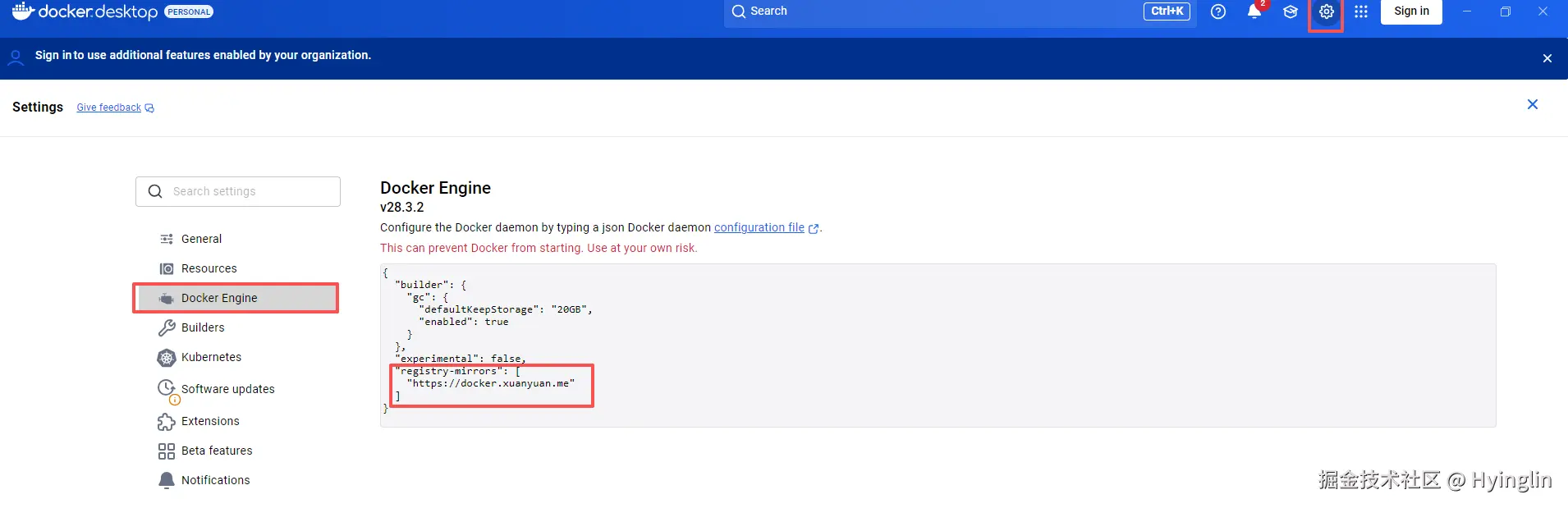Open General settings section
The height and width of the screenshot is (508, 1568).
click(x=238, y=239)
